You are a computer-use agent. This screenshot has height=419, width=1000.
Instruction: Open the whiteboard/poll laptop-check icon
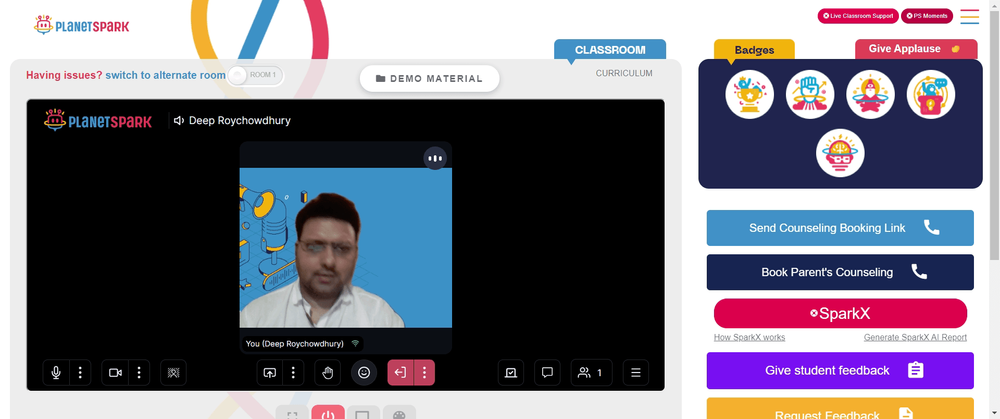tap(511, 372)
